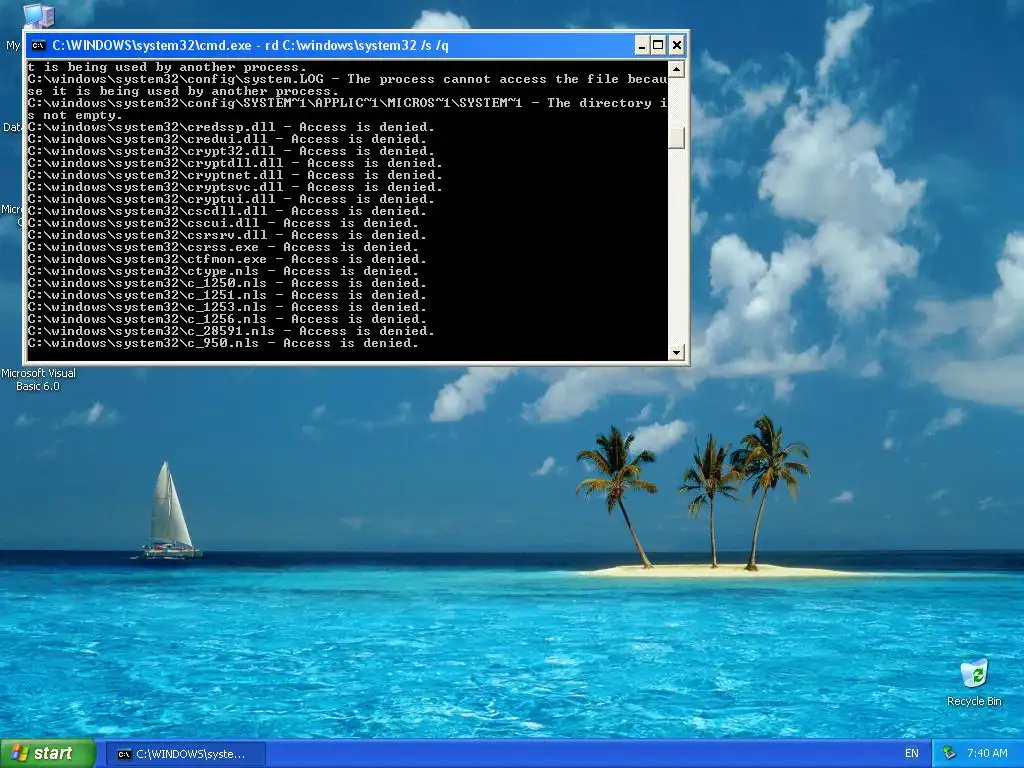Activate the cmd.exe taskbar button
This screenshot has width=1024, height=768.
[185, 754]
